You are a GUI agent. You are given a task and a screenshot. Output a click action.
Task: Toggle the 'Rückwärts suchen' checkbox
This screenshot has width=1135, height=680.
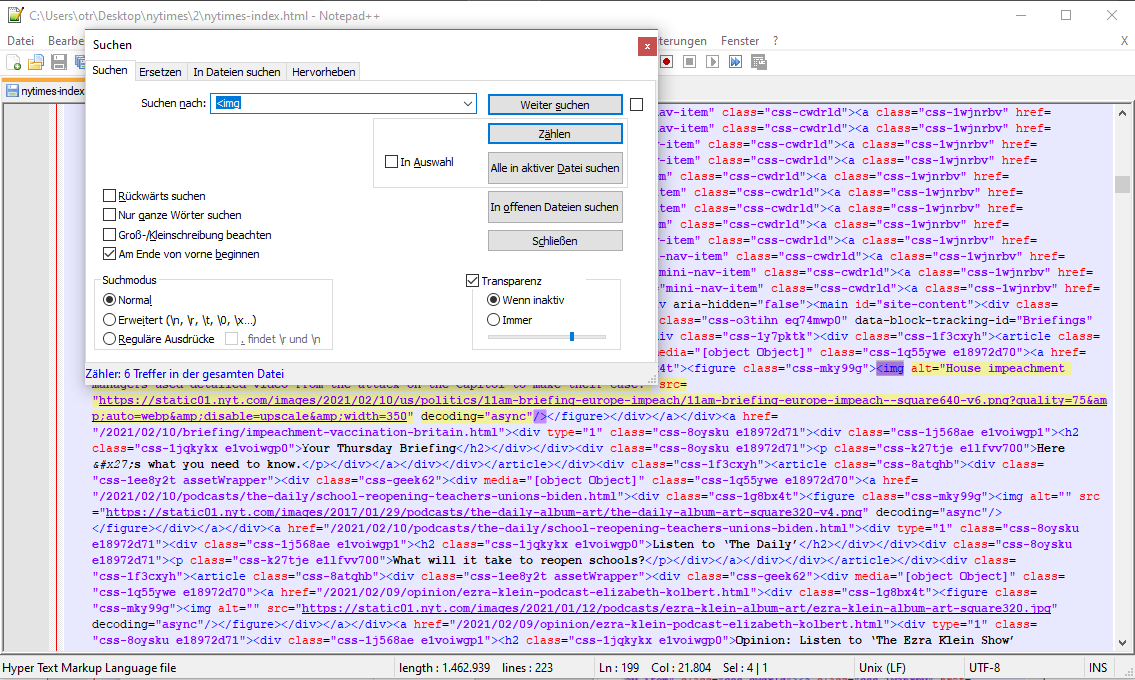pos(109,196)
